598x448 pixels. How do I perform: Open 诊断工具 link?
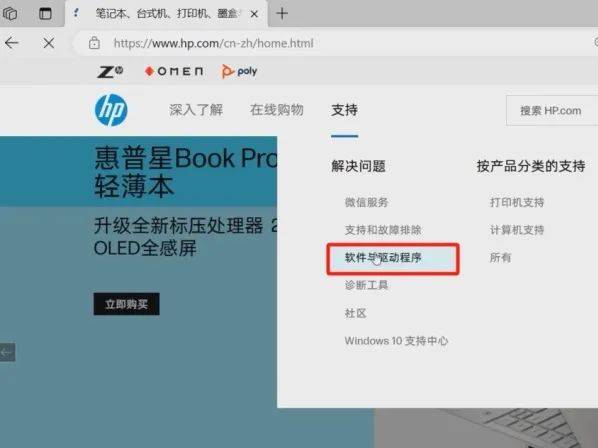pos(366,285)
